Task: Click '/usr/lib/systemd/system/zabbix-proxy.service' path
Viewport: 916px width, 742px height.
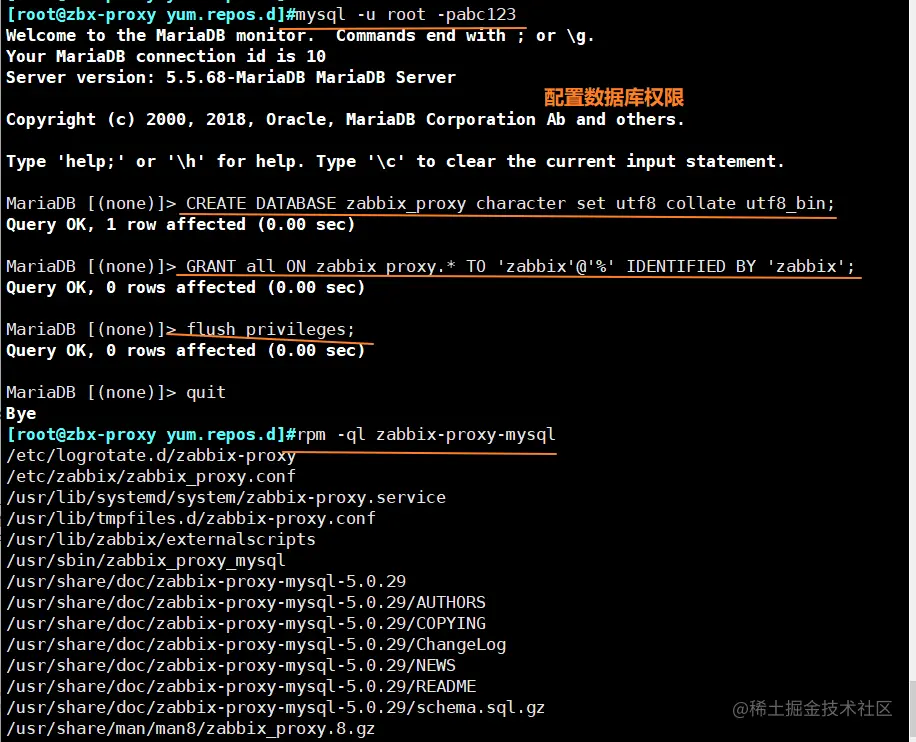Action: (x=226, y=498)
